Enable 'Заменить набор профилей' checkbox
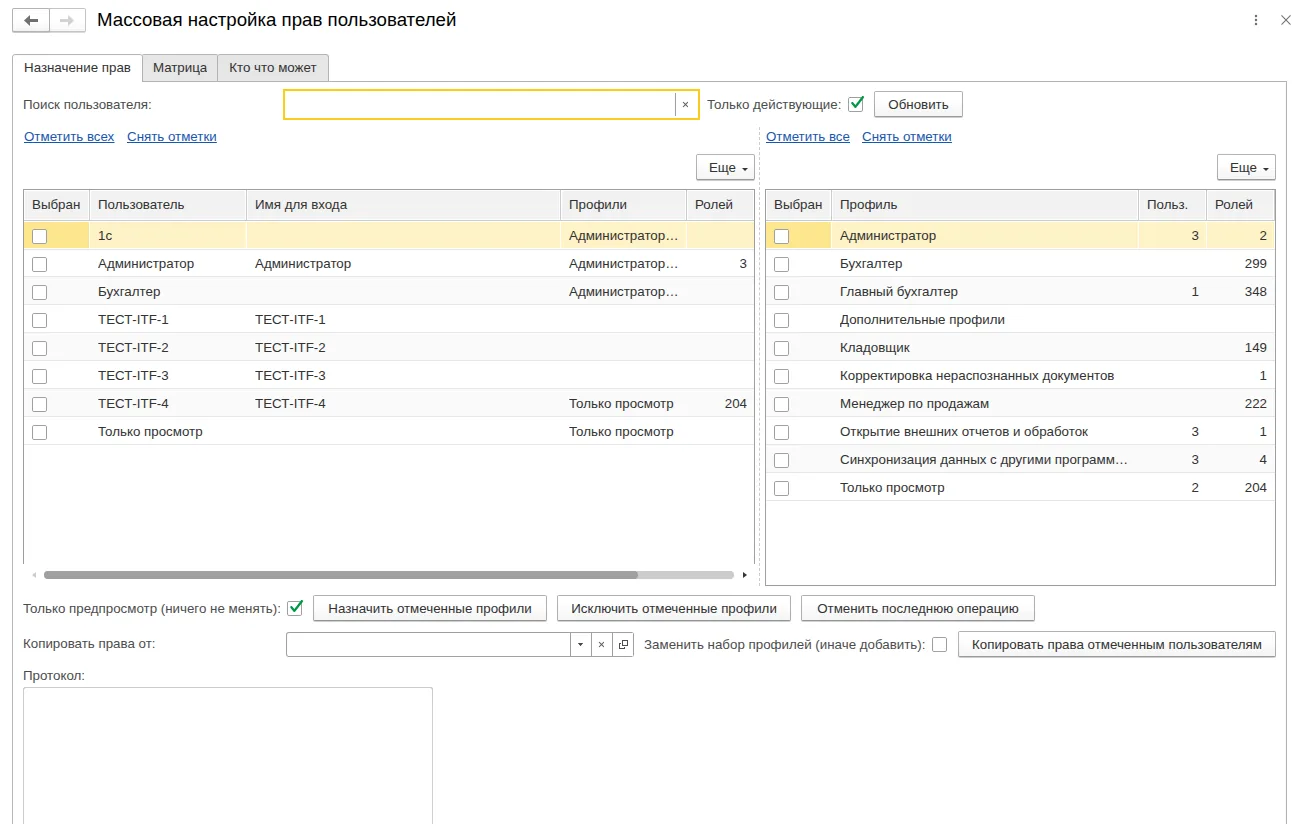 pyautogui.click(x=940, y=645)
